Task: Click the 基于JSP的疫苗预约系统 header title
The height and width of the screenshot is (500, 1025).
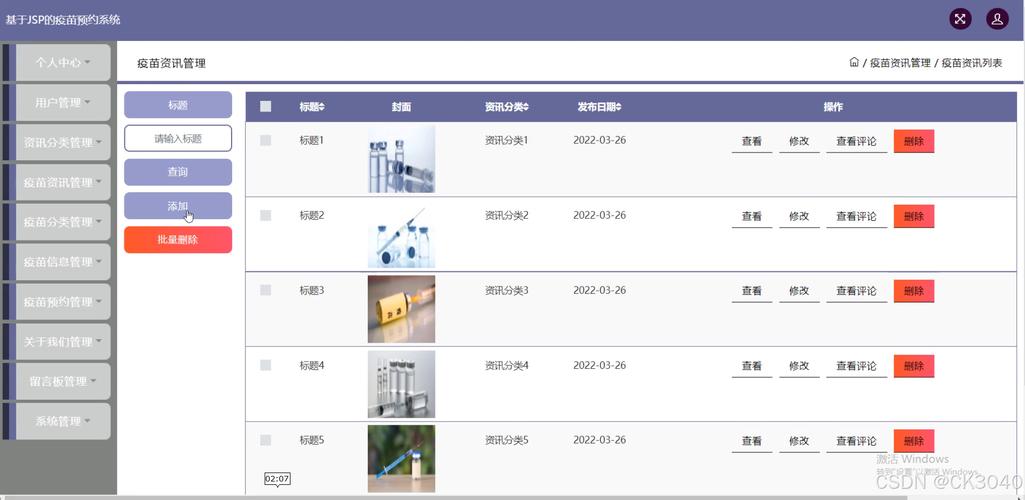Action: click(63, 20)
